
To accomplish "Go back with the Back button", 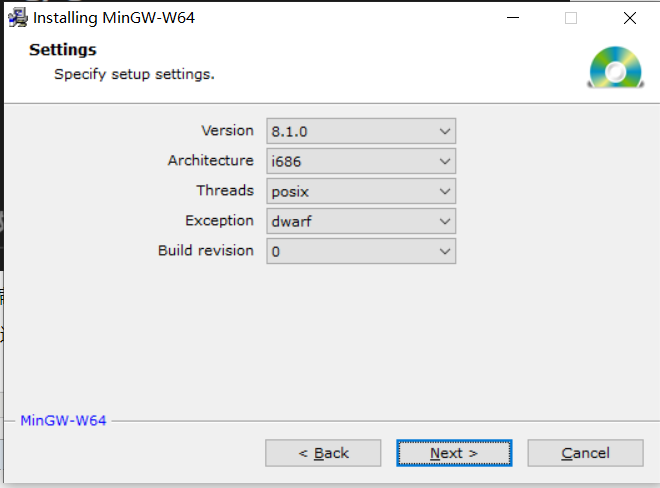I will [323, 453].
